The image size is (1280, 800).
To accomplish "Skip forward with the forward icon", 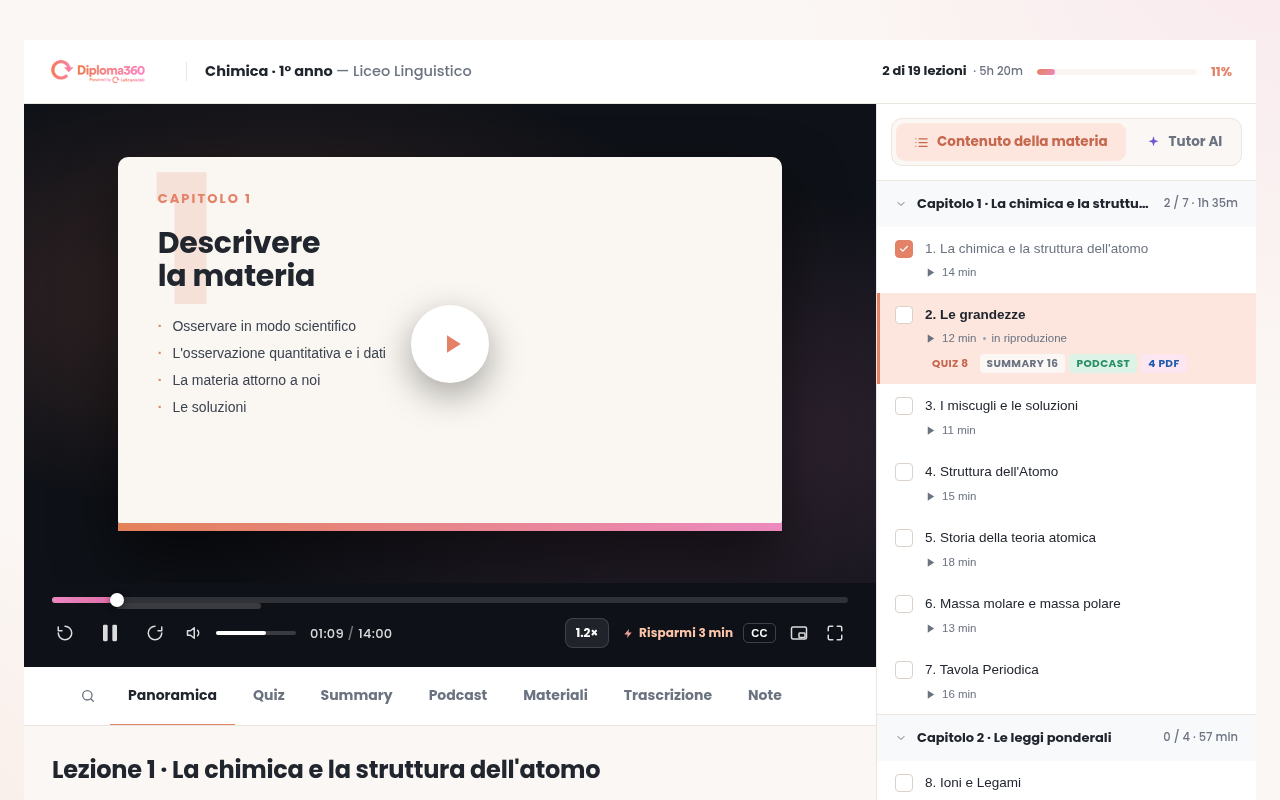I will click(155, 633).
